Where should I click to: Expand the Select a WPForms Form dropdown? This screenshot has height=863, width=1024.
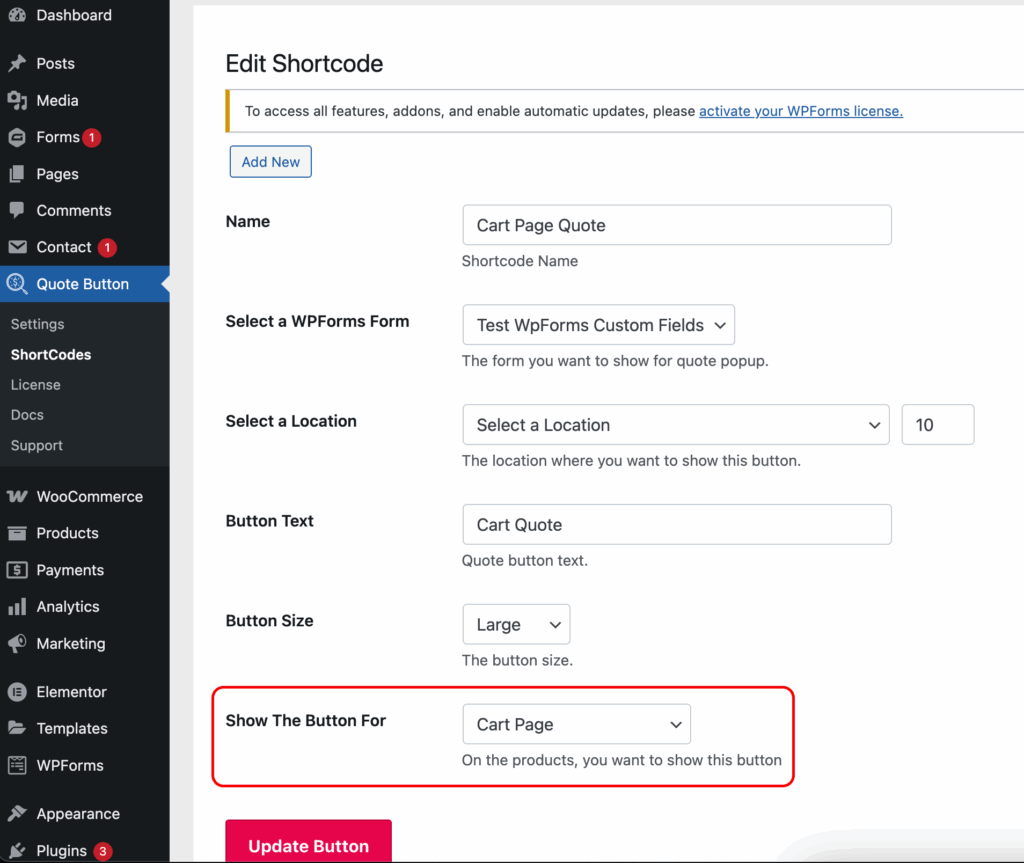[x=598, y=325]
